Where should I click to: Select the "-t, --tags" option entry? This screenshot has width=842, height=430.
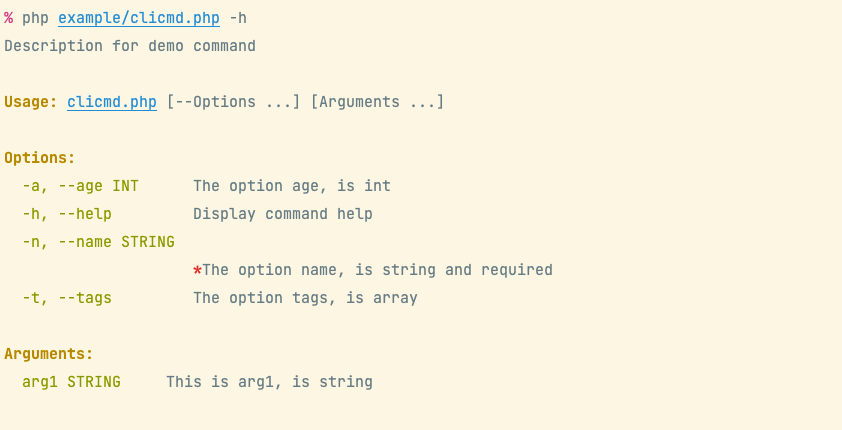[67, 298]
